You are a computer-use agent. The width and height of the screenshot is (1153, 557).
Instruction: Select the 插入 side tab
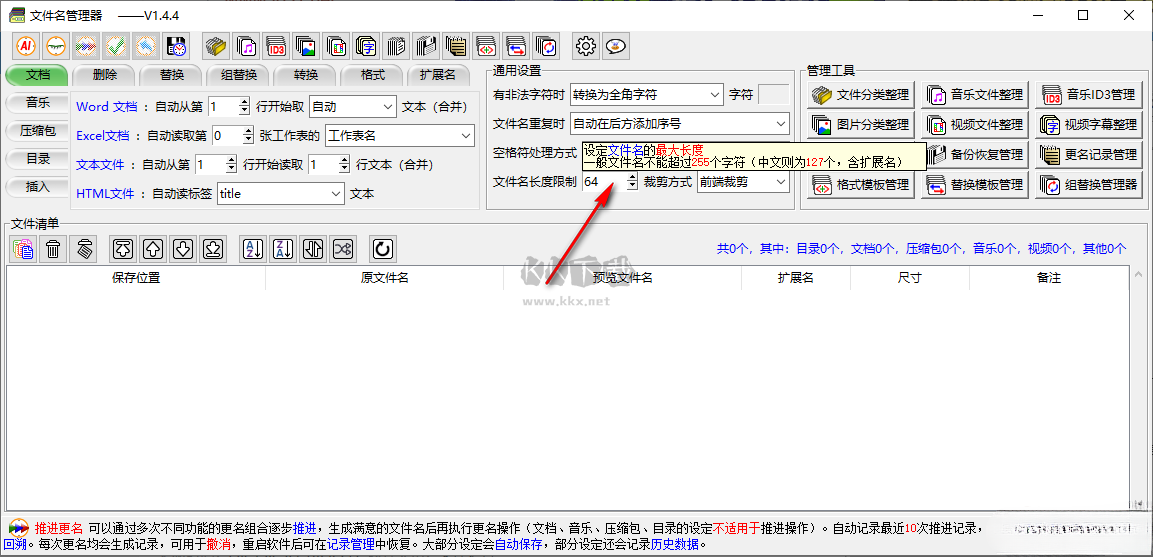point(38,186)
